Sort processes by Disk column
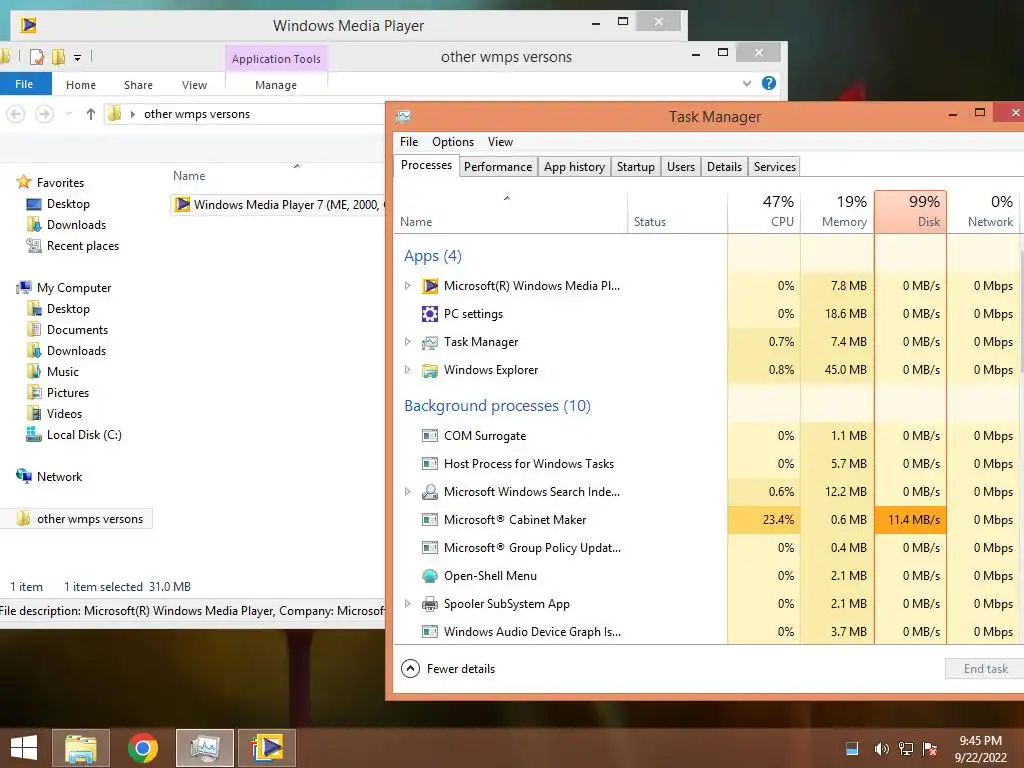1024x768 pixels. (x=910, y=212)
